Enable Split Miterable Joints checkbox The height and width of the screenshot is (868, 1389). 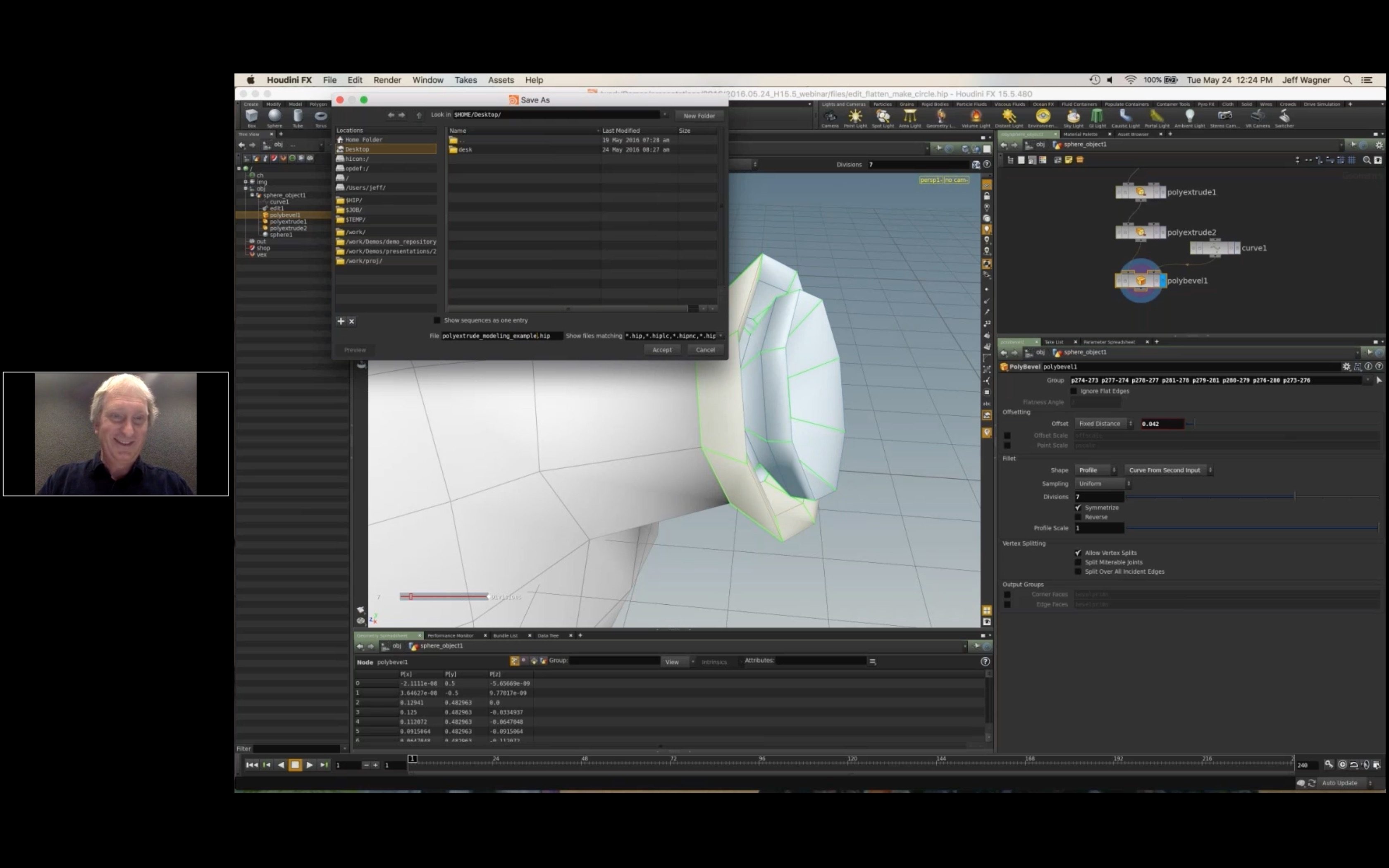click(1078, 562)
